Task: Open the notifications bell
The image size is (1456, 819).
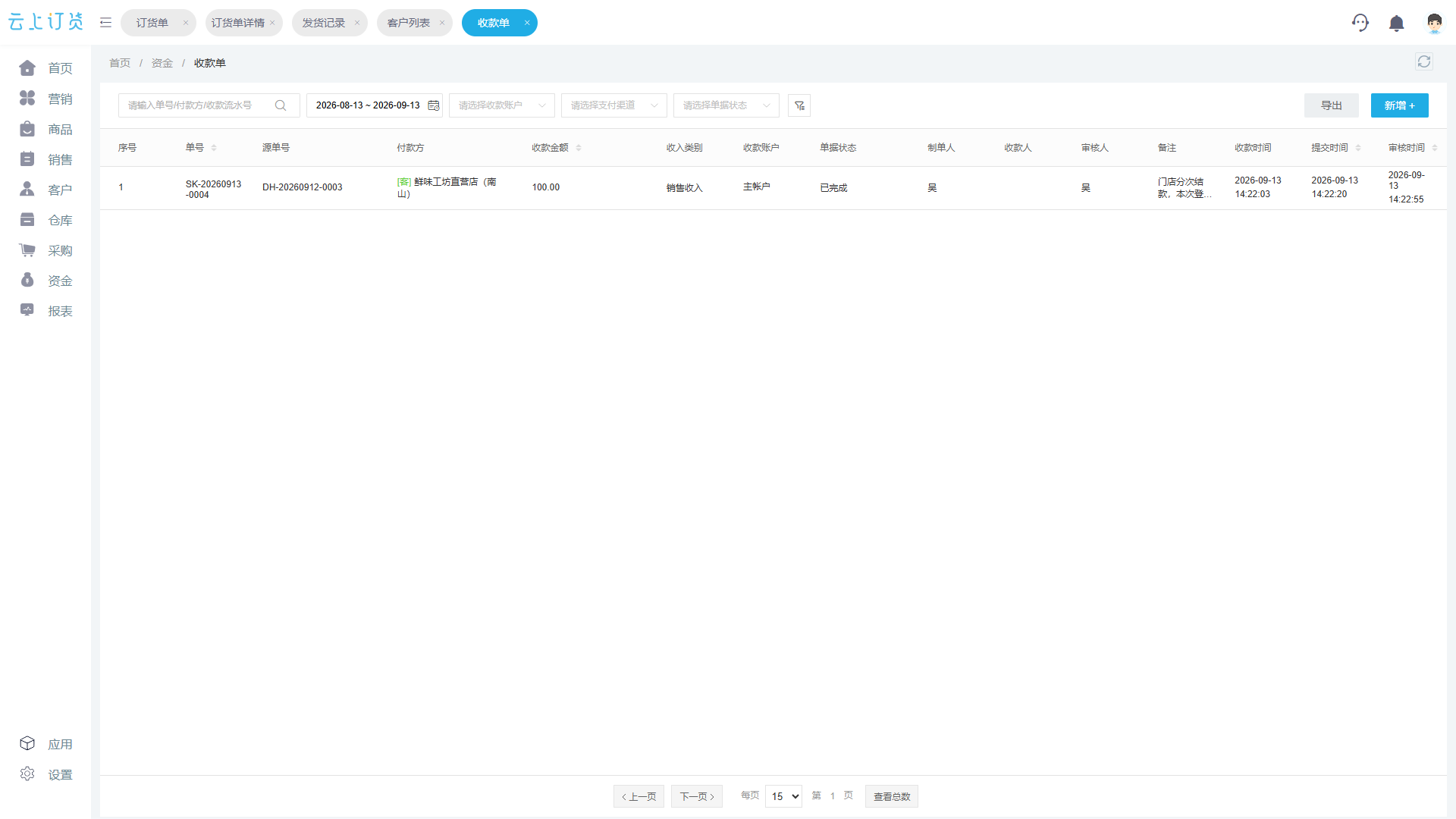Action: tap(1397, 24)
